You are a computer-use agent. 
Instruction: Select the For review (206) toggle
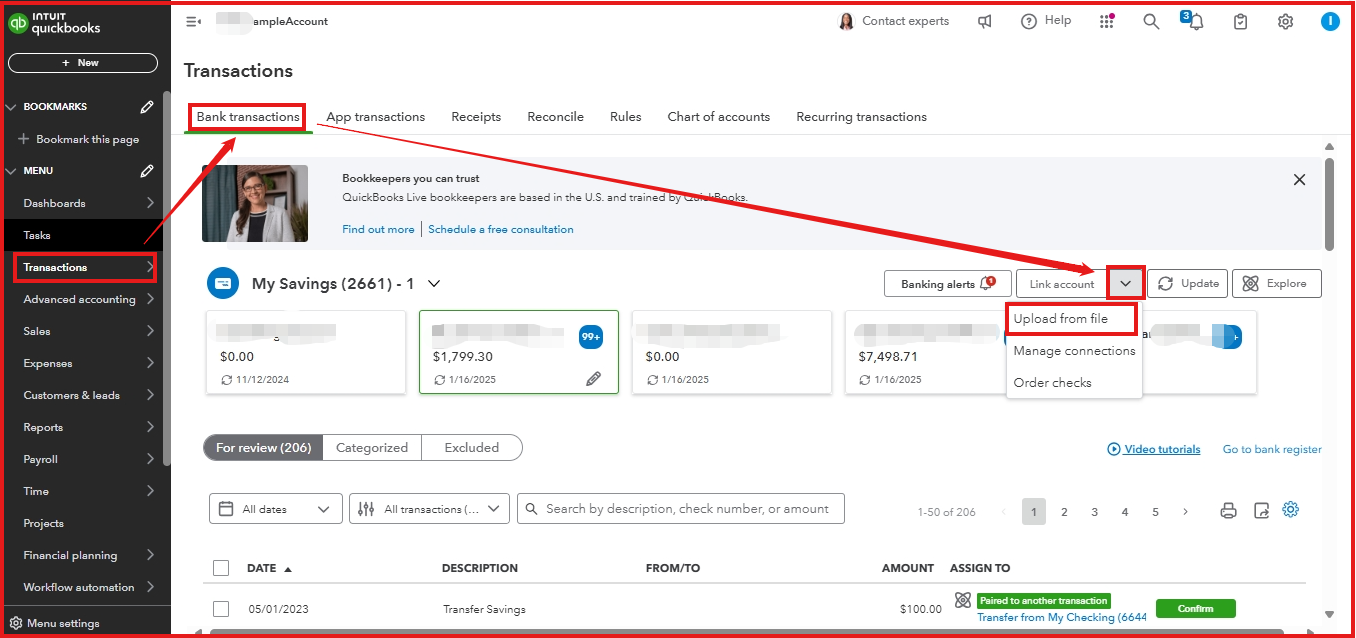click(x=263, y=448)
